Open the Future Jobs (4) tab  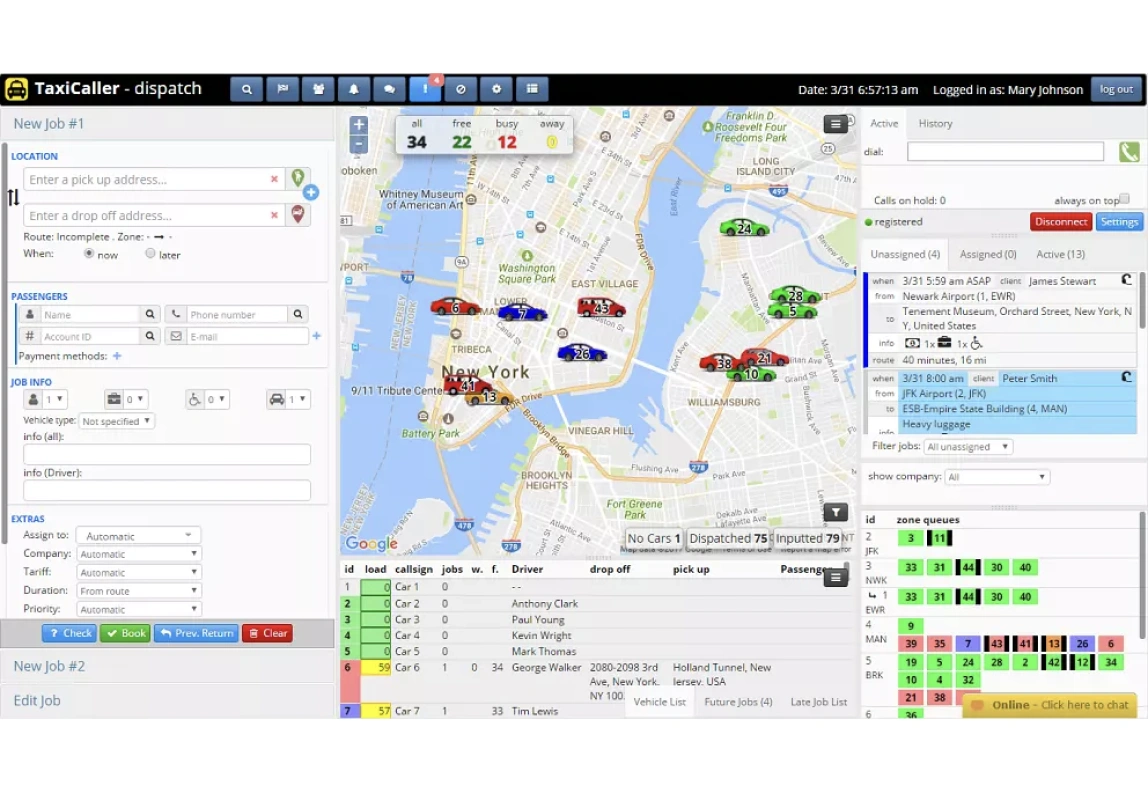tap(738, 701)
